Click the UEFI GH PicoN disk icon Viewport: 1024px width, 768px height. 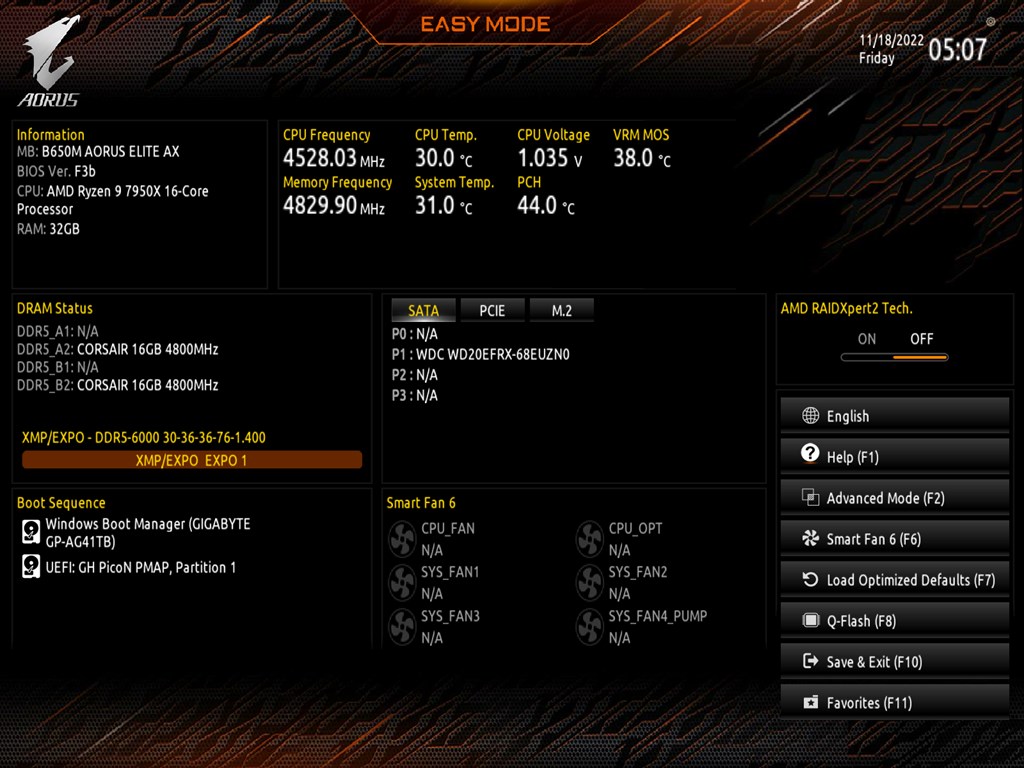point(31,566)
